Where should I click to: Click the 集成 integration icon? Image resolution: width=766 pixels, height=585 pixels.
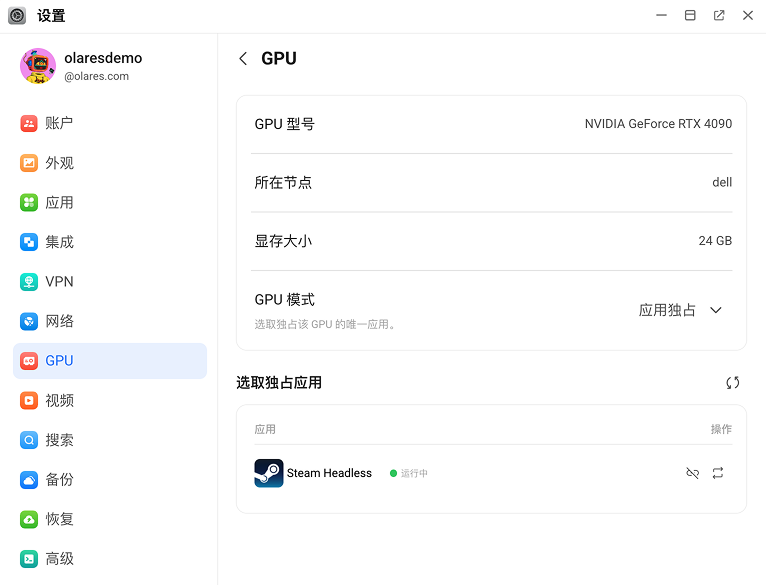pyautogui.click(x=29, y=242)
